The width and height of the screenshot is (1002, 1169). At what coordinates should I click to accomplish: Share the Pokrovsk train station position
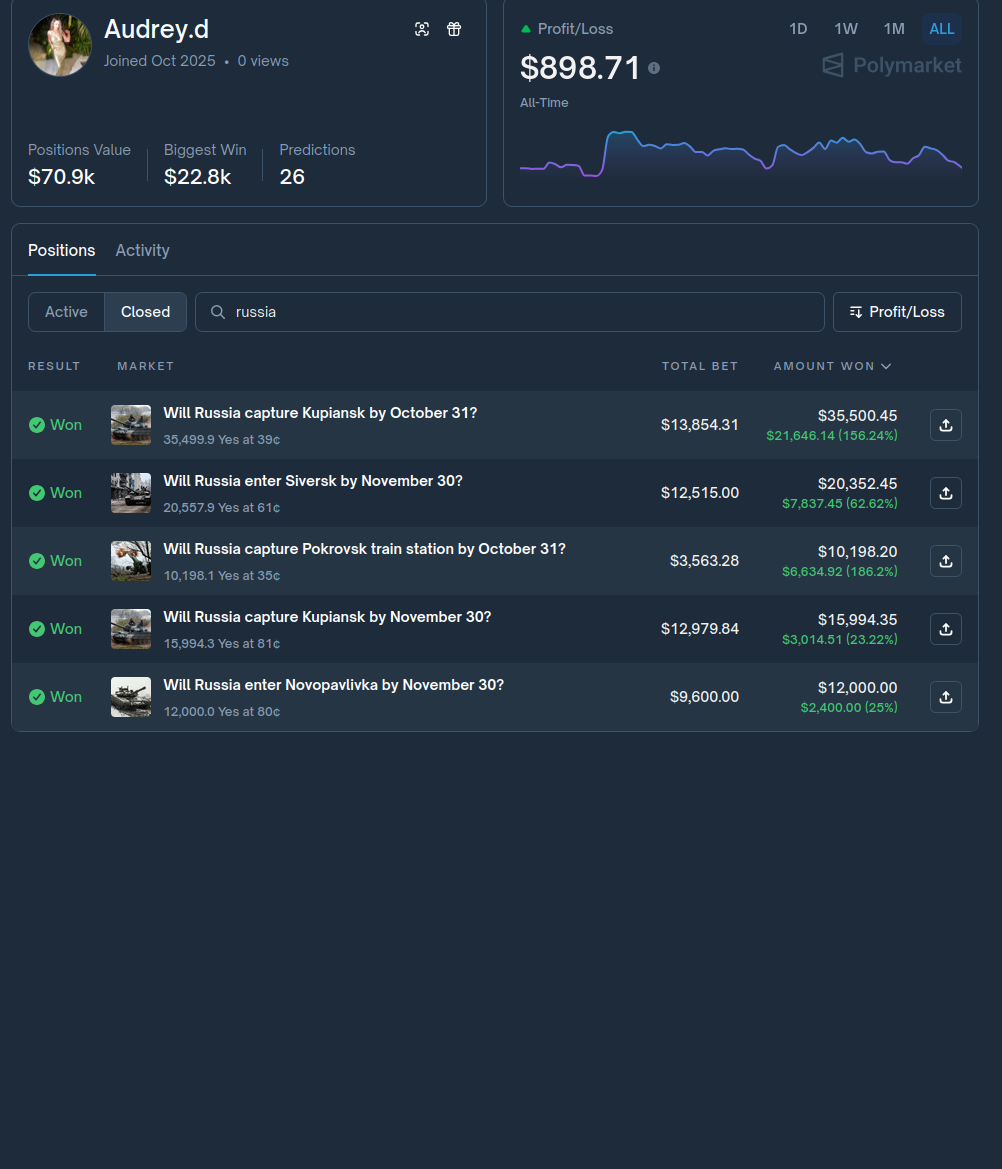[x=945, y=561]
